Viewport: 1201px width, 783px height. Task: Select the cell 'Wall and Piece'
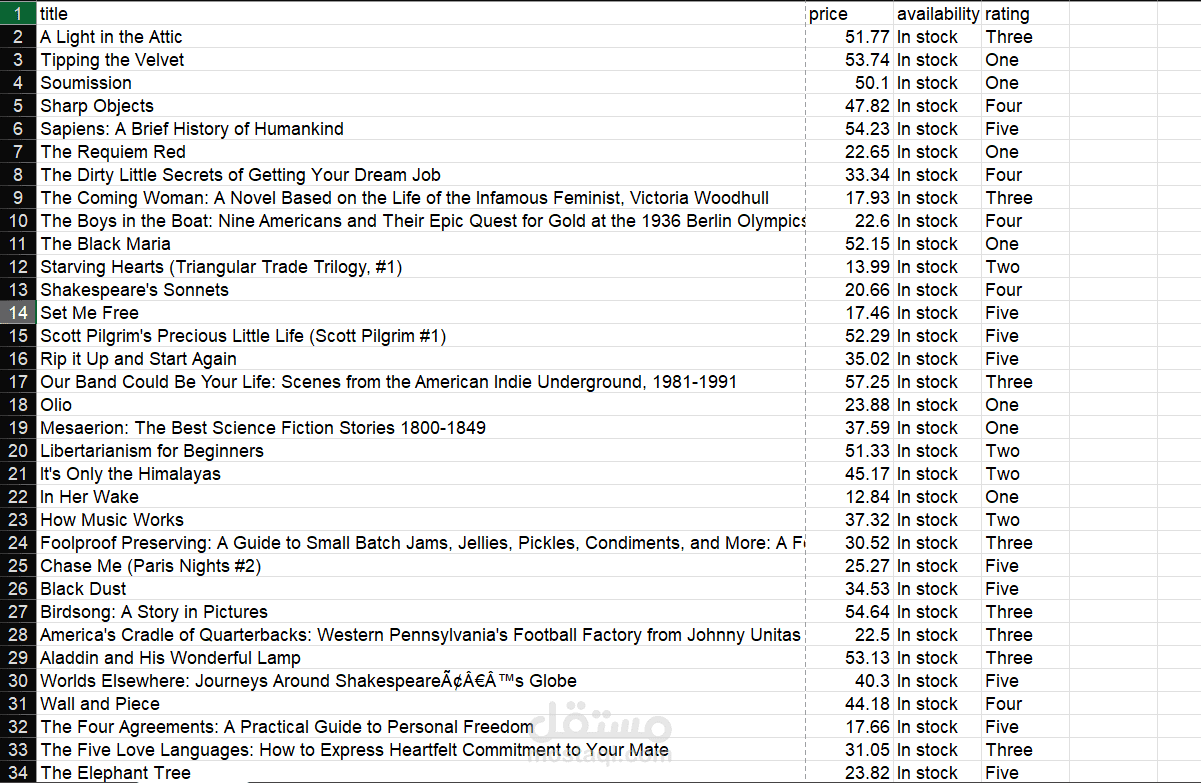point(422,704)
